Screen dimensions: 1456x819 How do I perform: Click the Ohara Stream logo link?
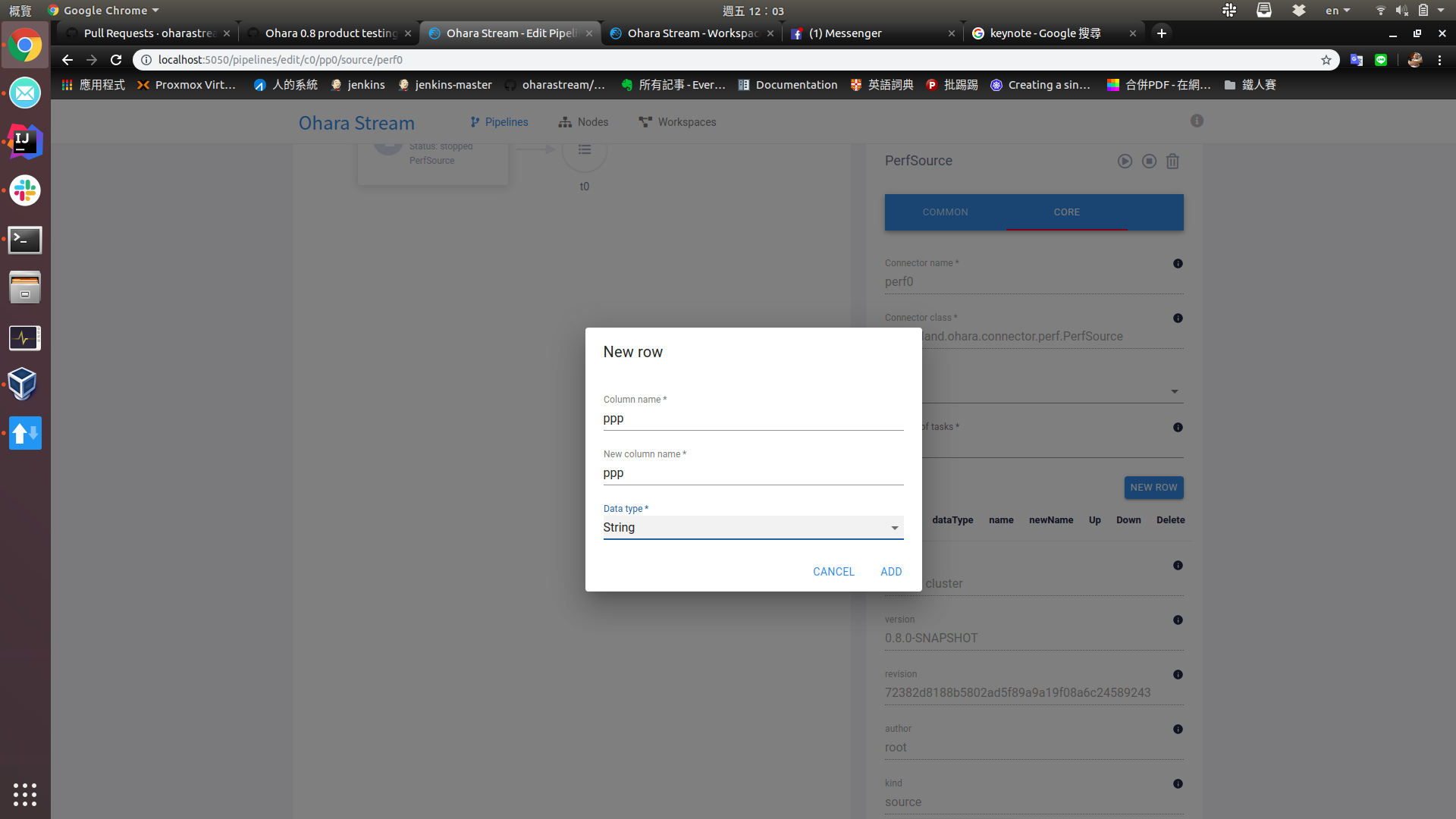click(x=356, y=123)
